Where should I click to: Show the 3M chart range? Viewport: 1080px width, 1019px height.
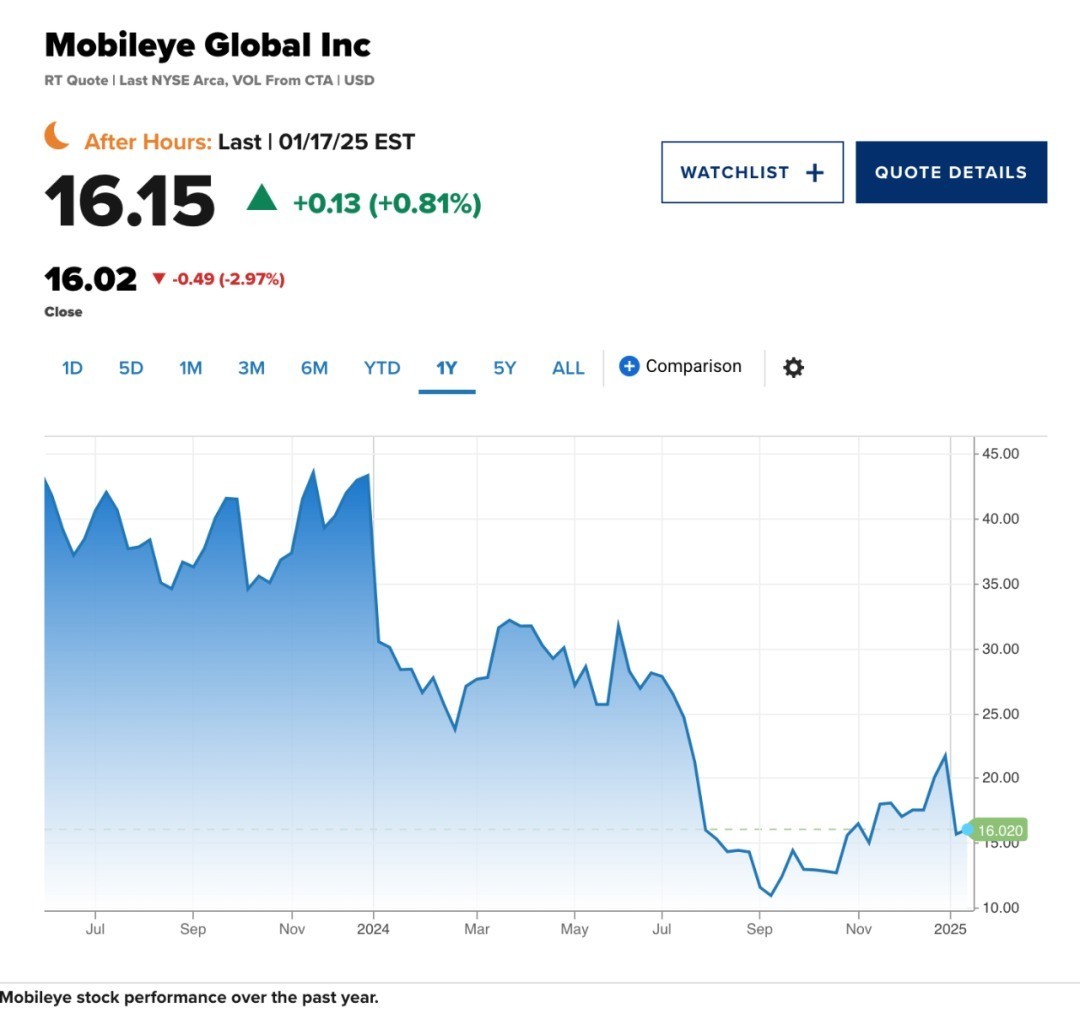click(x=251, y=368)
